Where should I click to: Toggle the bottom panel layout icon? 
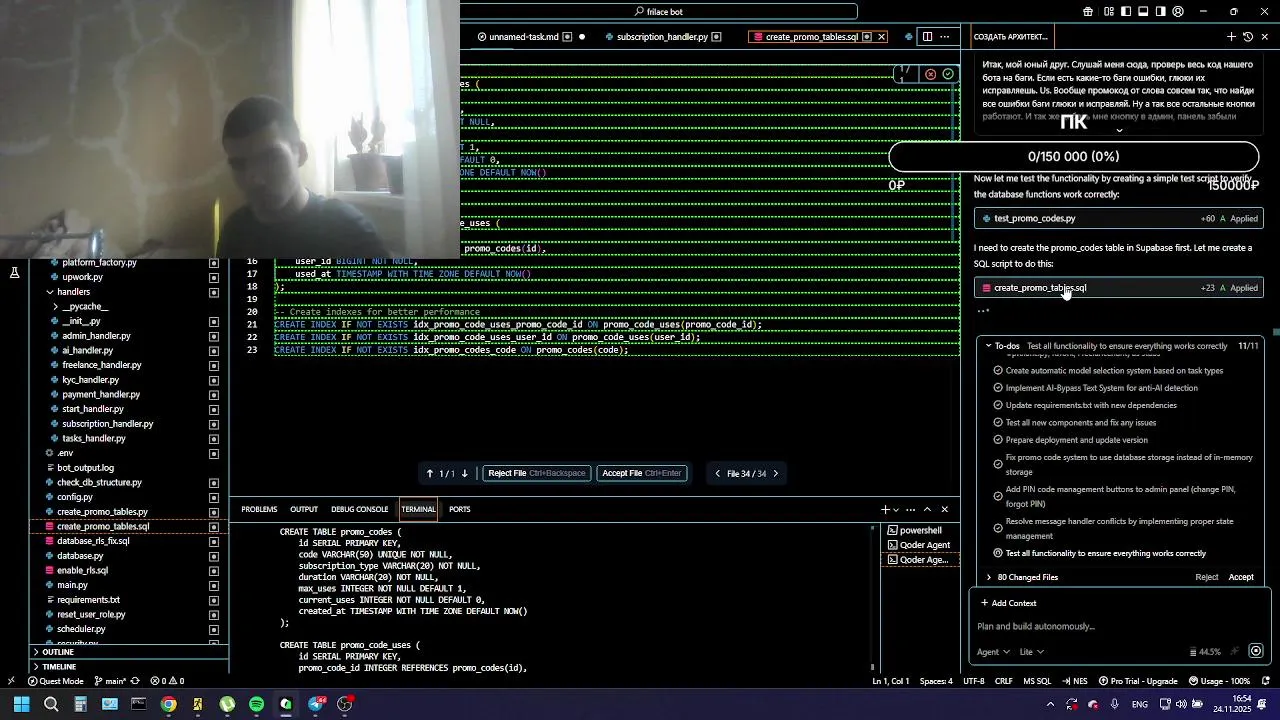point(1143,12)
